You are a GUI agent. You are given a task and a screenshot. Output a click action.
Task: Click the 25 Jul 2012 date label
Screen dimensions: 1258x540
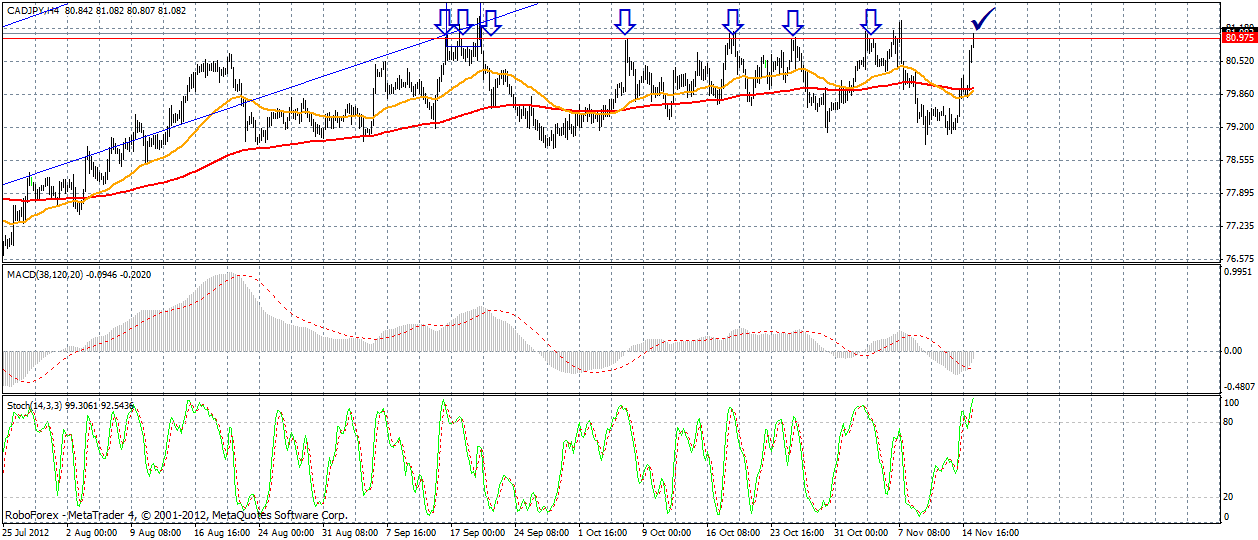click(x=25, y=533)
